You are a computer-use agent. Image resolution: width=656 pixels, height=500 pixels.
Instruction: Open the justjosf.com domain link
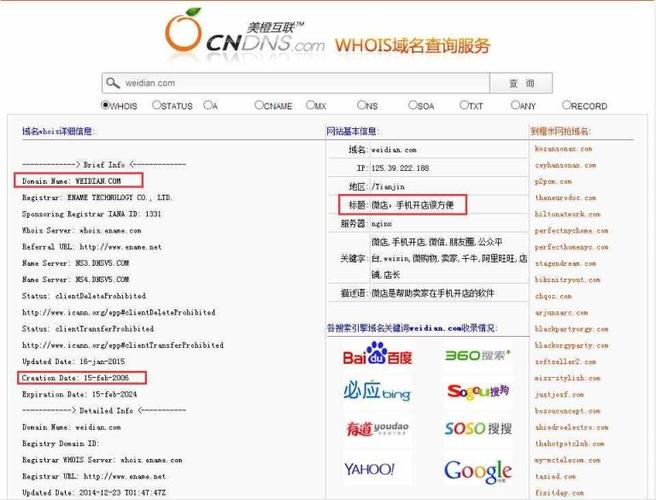[x=559, y=395]
